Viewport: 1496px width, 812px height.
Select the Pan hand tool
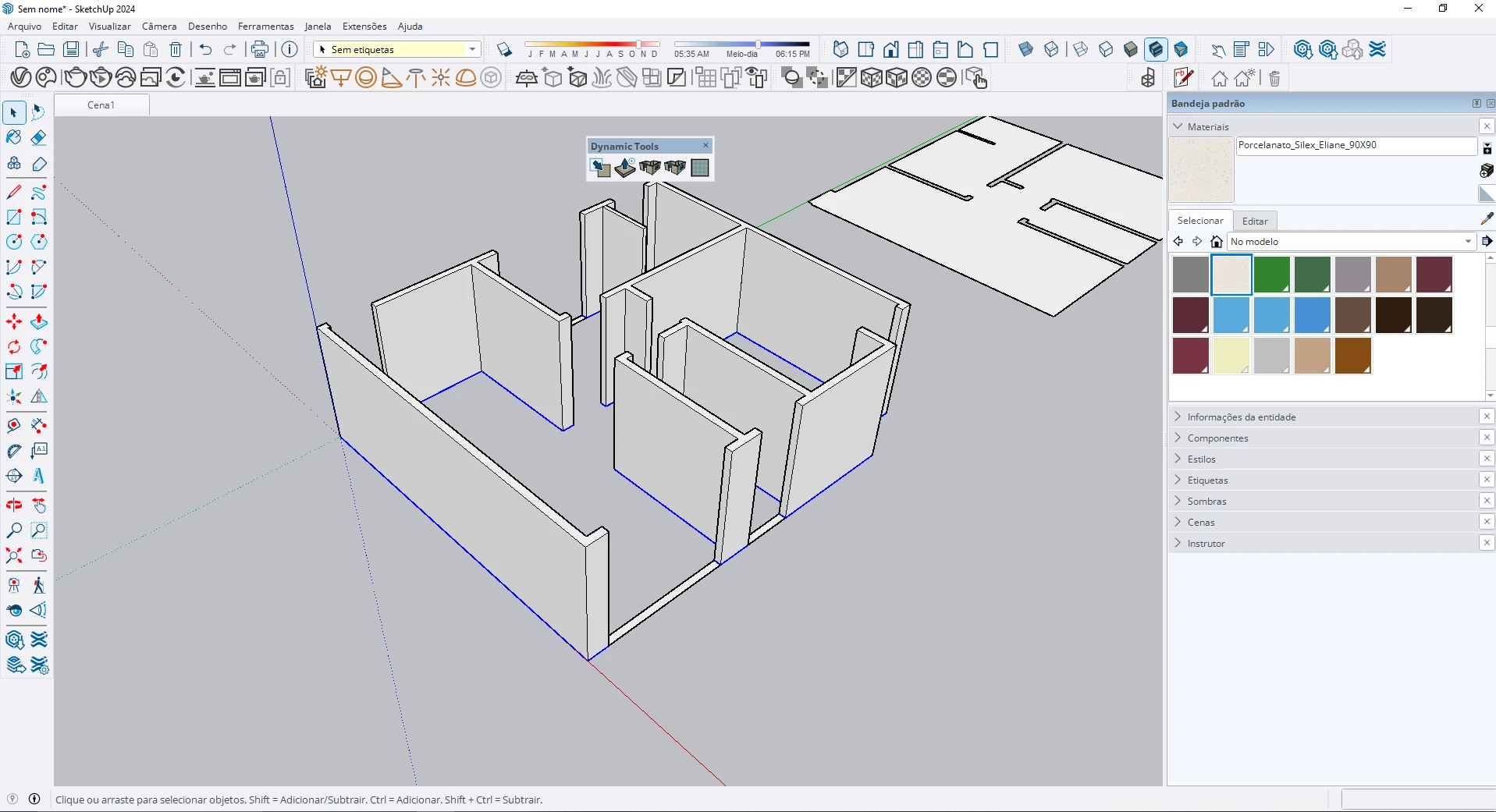(x=38, y=505)
